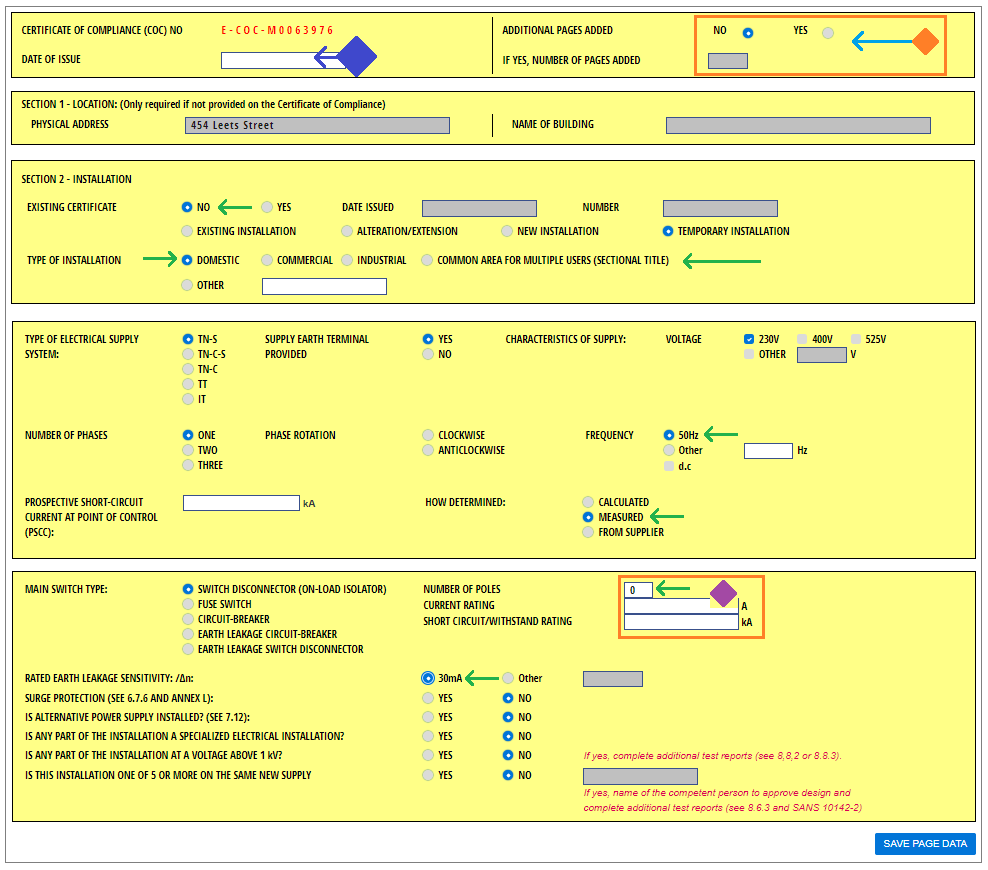
Task: Select Other for rated earth leakage sensitivity
Action: pos(508,678)
